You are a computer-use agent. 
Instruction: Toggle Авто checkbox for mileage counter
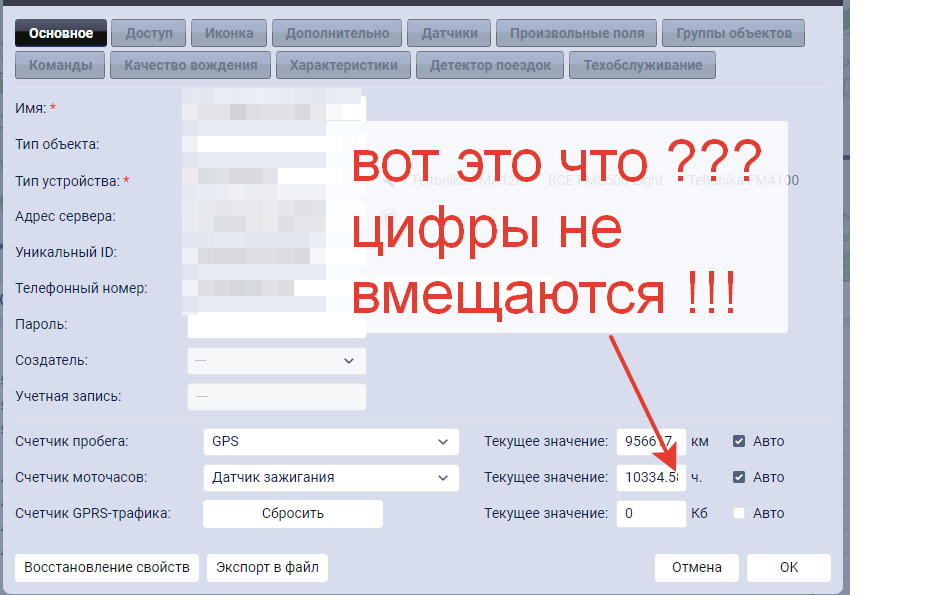(x=739, y=441)
